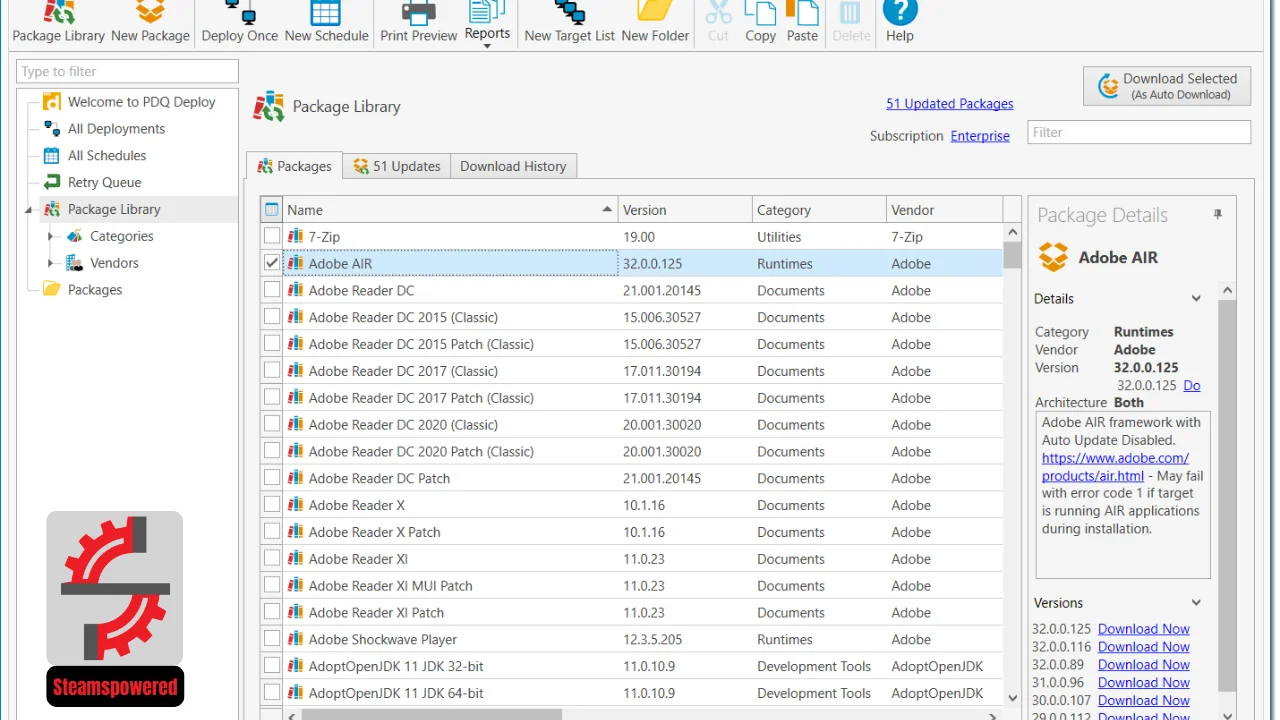1280x720 pixels.
Task: Pin the Package Details panel
Action: [x=1217, y=215]
